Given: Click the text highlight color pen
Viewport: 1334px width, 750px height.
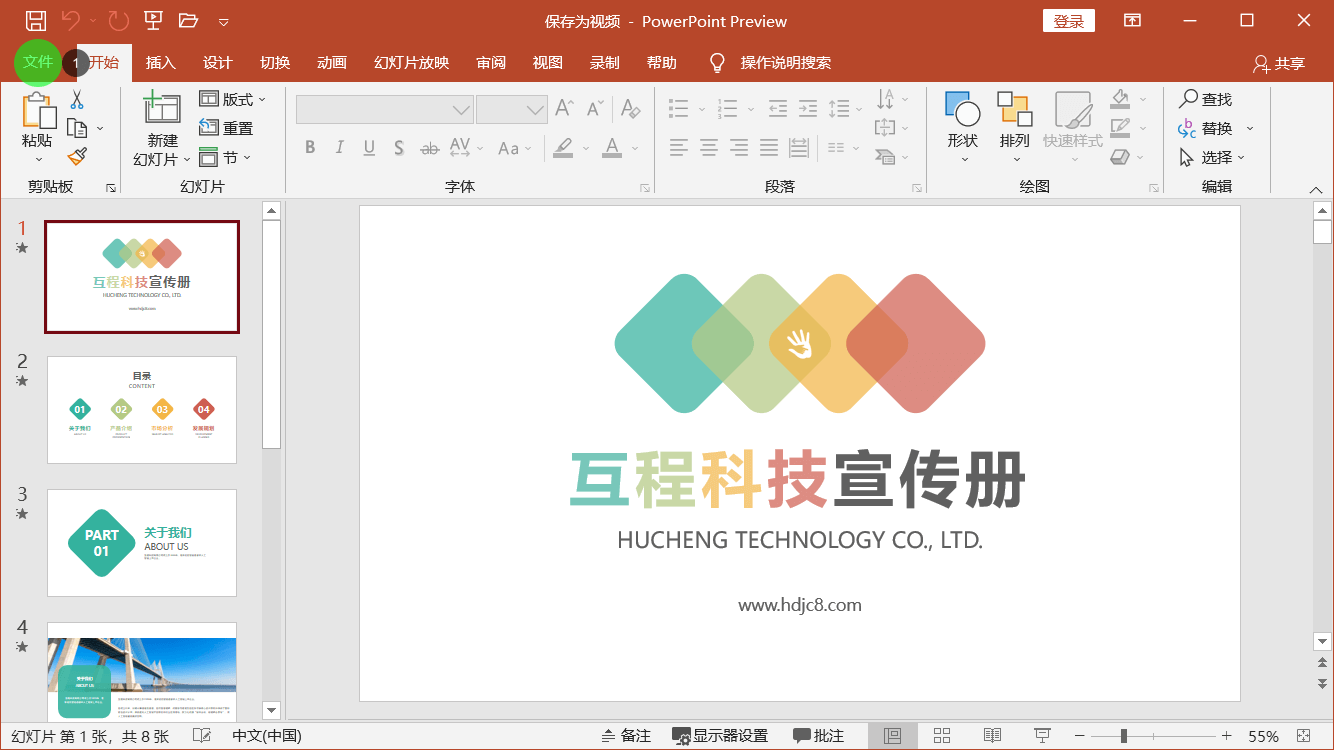Looking at the screenshot, I should point(563,148).
